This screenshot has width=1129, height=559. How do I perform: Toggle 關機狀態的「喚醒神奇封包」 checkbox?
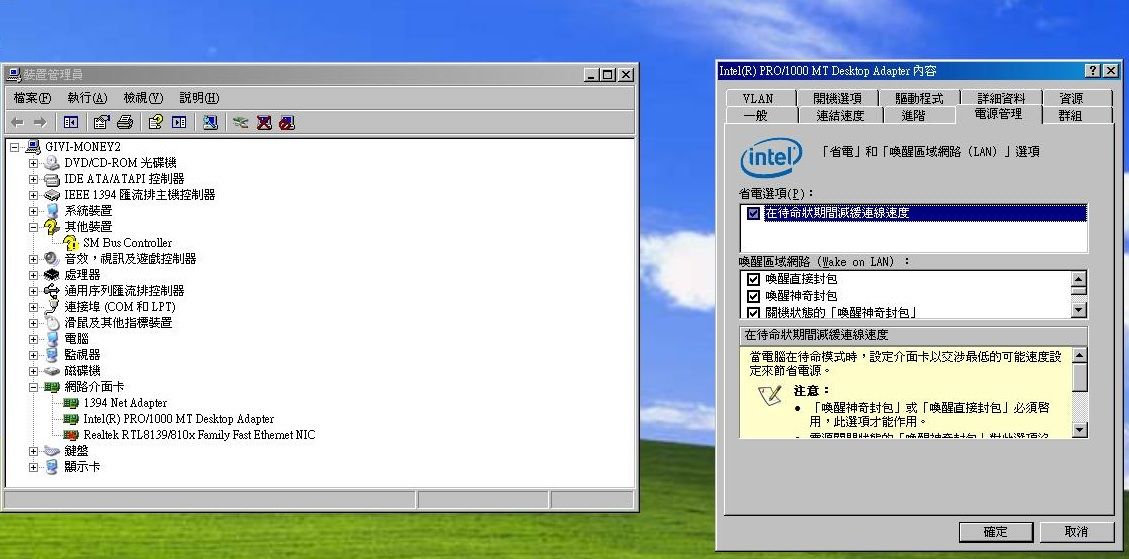coord(753,313)
